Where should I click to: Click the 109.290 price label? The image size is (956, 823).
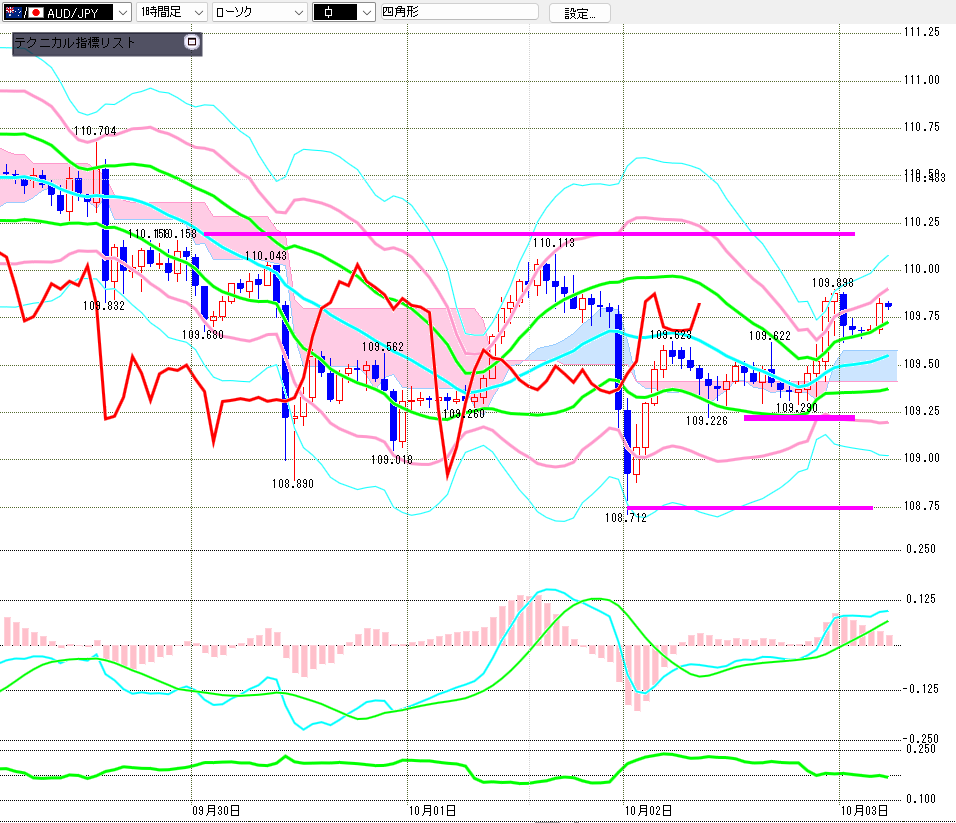(x=797, y=408)
